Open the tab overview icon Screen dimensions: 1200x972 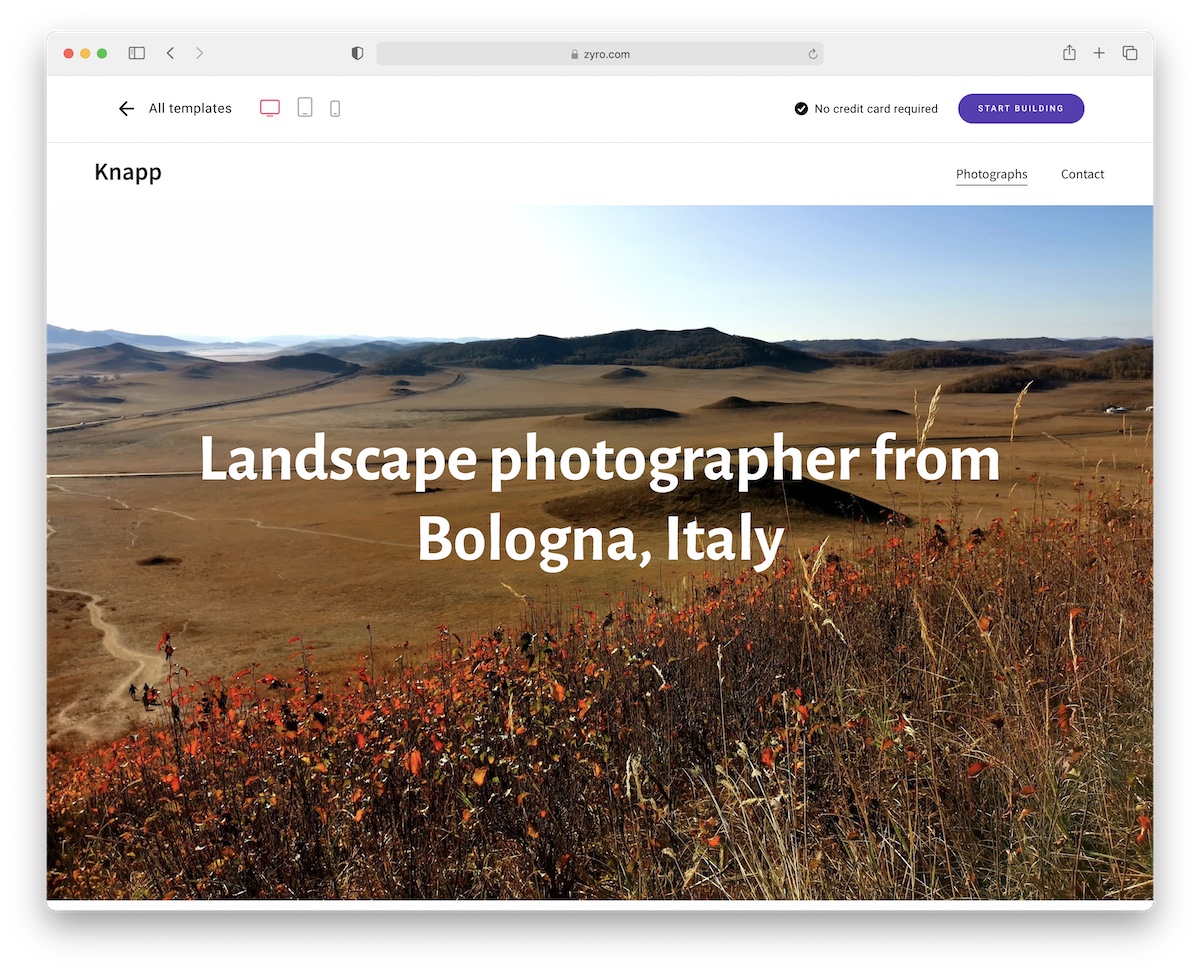(1130, 53)
